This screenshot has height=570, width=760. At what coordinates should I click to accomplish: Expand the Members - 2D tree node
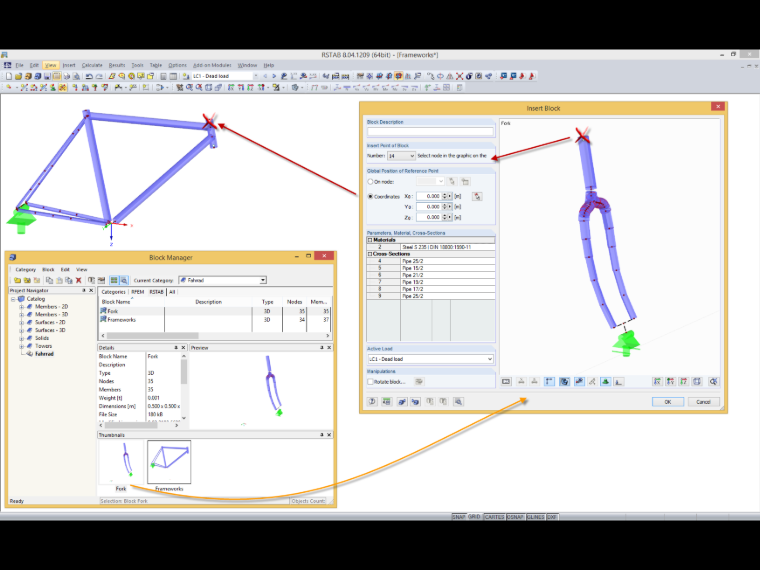click(21, 307)
